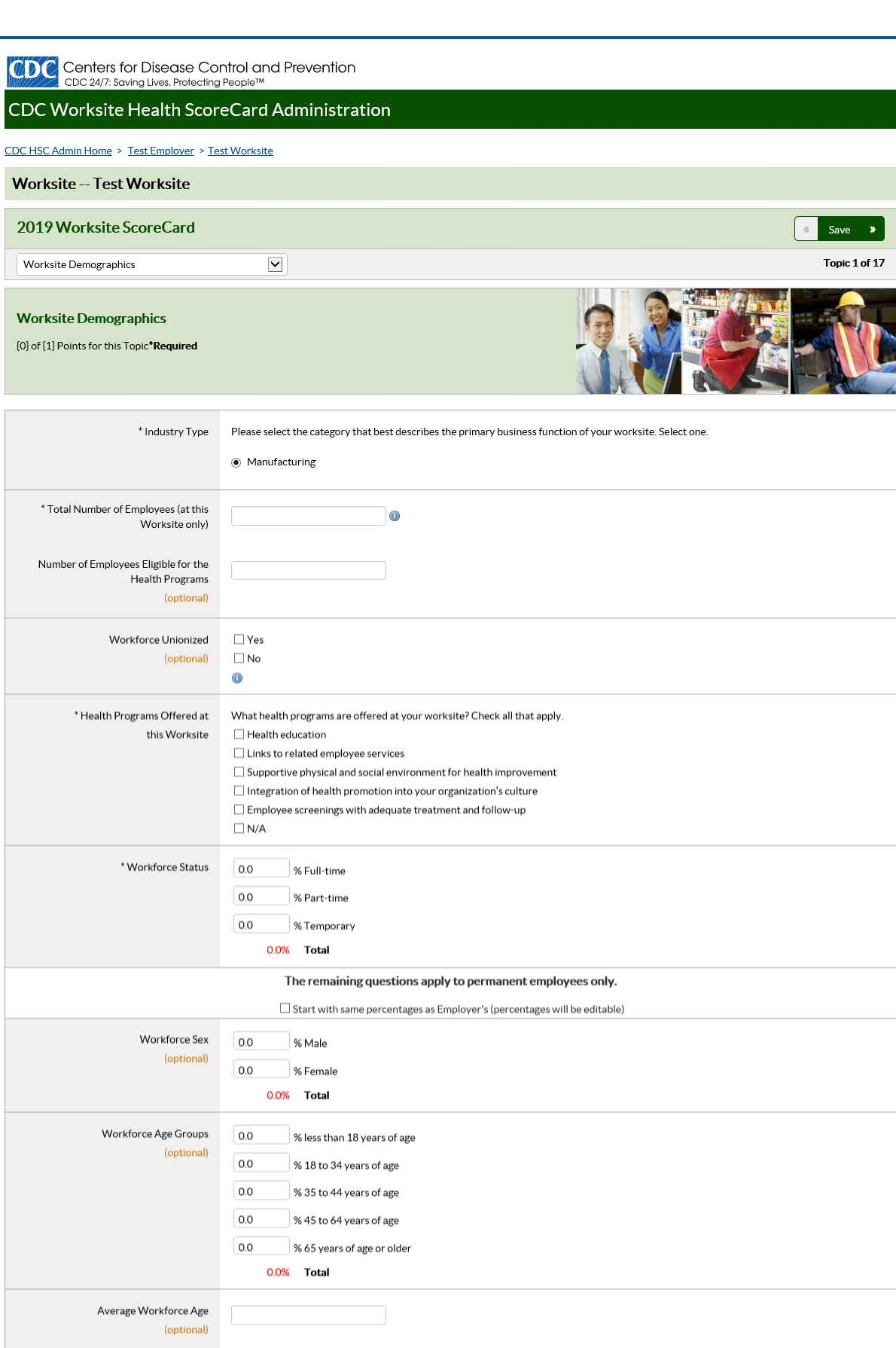Select the Manufacturing industry type
Image resolution: width=896 pixels, height=1348 pixels.
coord(236,462)
